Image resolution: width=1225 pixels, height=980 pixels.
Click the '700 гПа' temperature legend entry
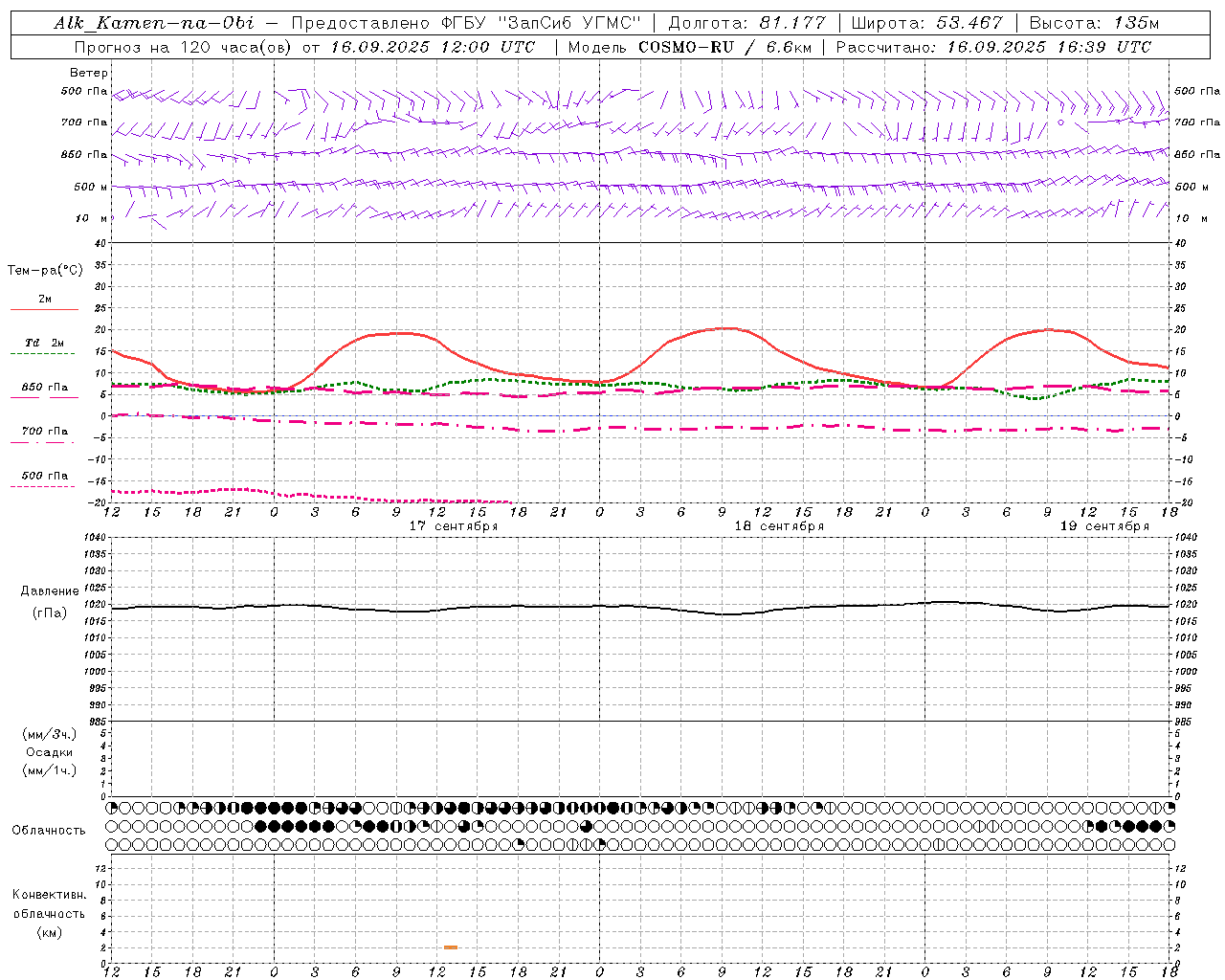pos(44,431)
